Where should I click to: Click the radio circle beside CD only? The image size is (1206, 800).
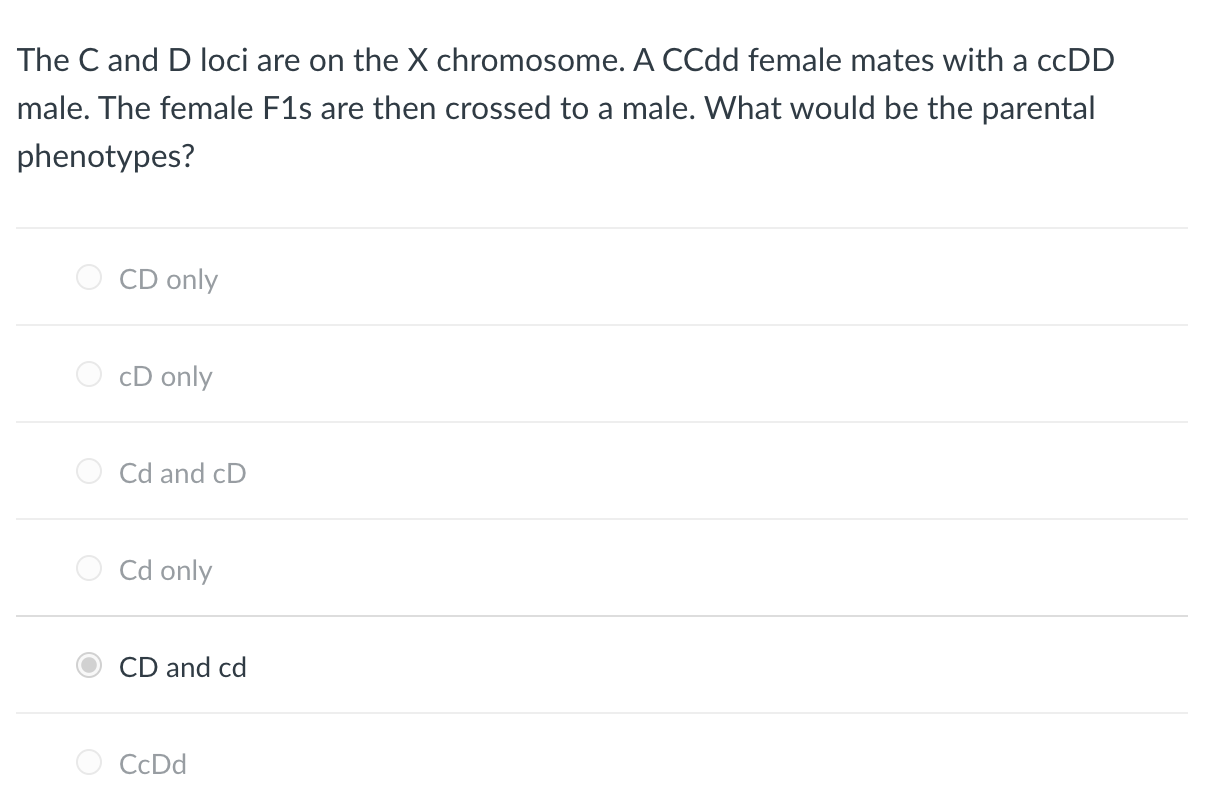pos(88,277)
